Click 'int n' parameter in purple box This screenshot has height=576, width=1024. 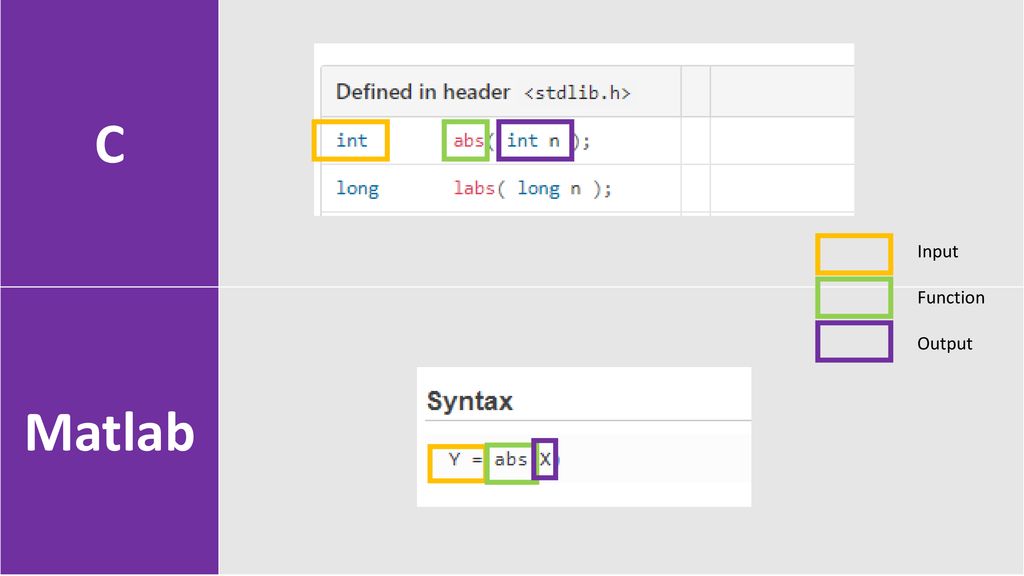pyautogui.click(x=534, y=141)
